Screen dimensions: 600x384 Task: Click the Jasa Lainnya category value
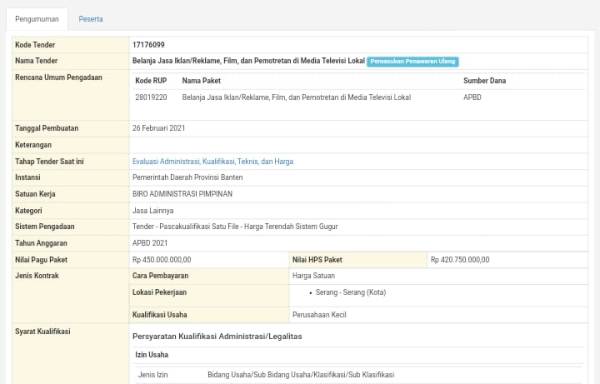(153, 210)
